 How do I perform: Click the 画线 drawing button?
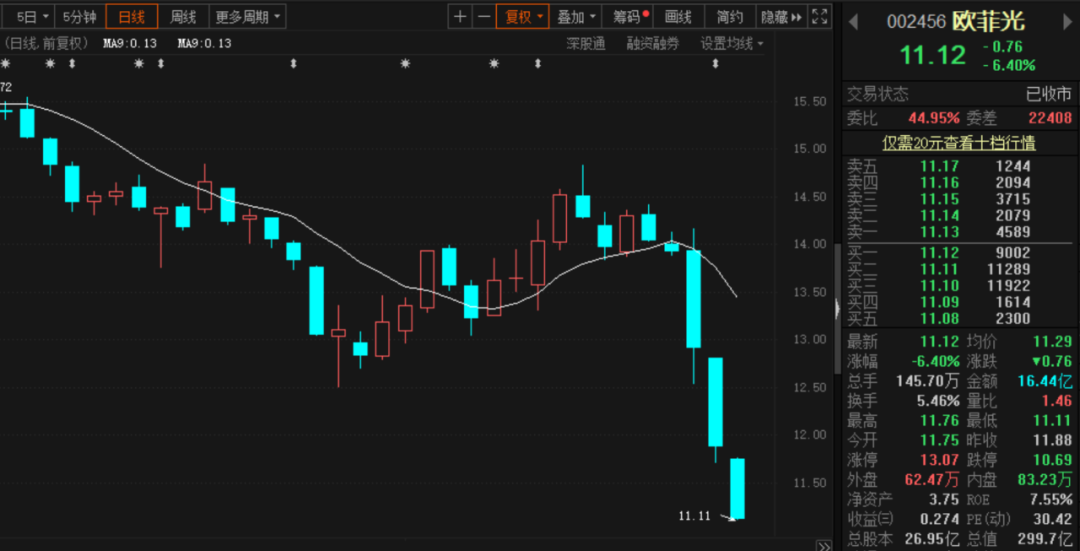(678, 17)
